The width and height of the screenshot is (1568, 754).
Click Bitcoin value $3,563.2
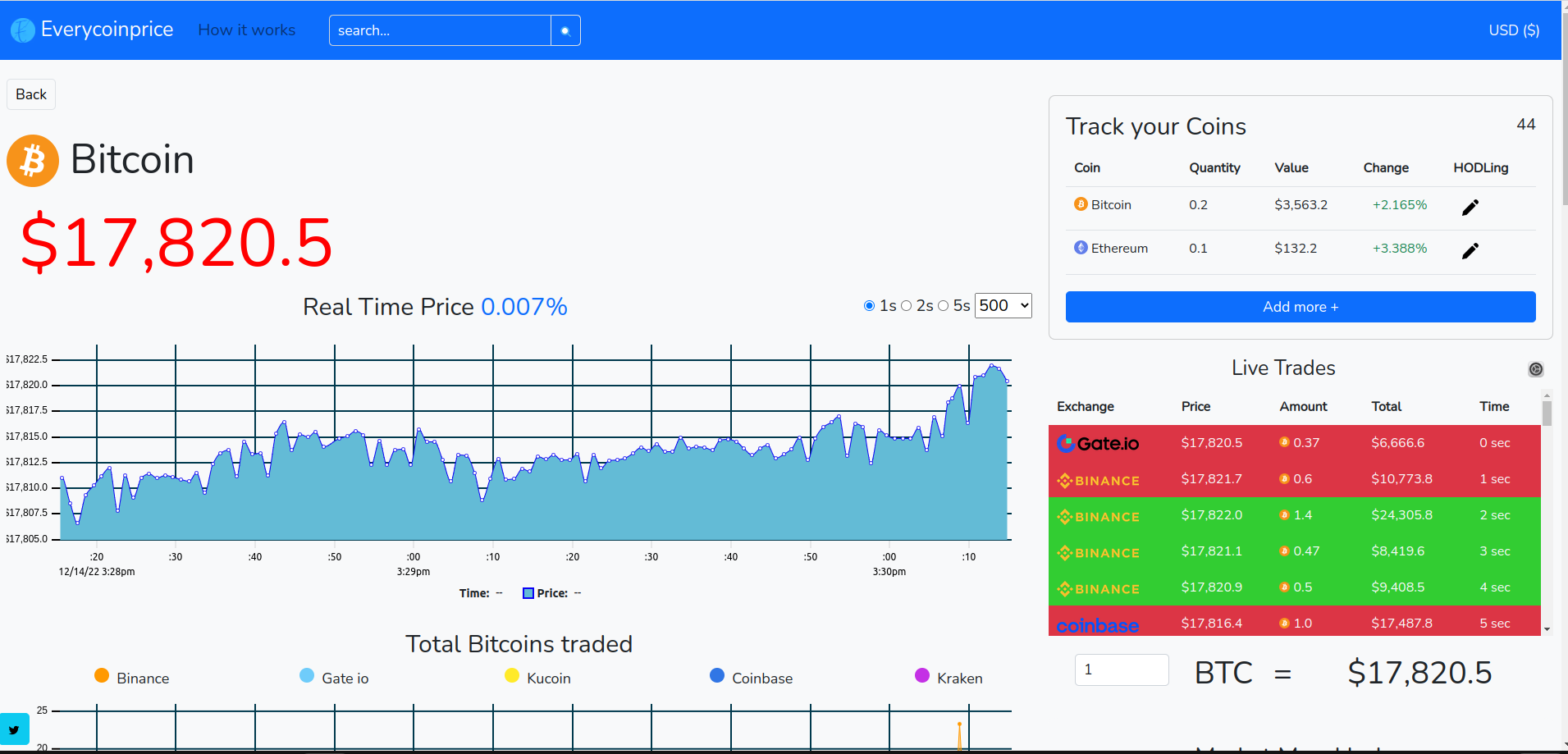pos(1301,204)
